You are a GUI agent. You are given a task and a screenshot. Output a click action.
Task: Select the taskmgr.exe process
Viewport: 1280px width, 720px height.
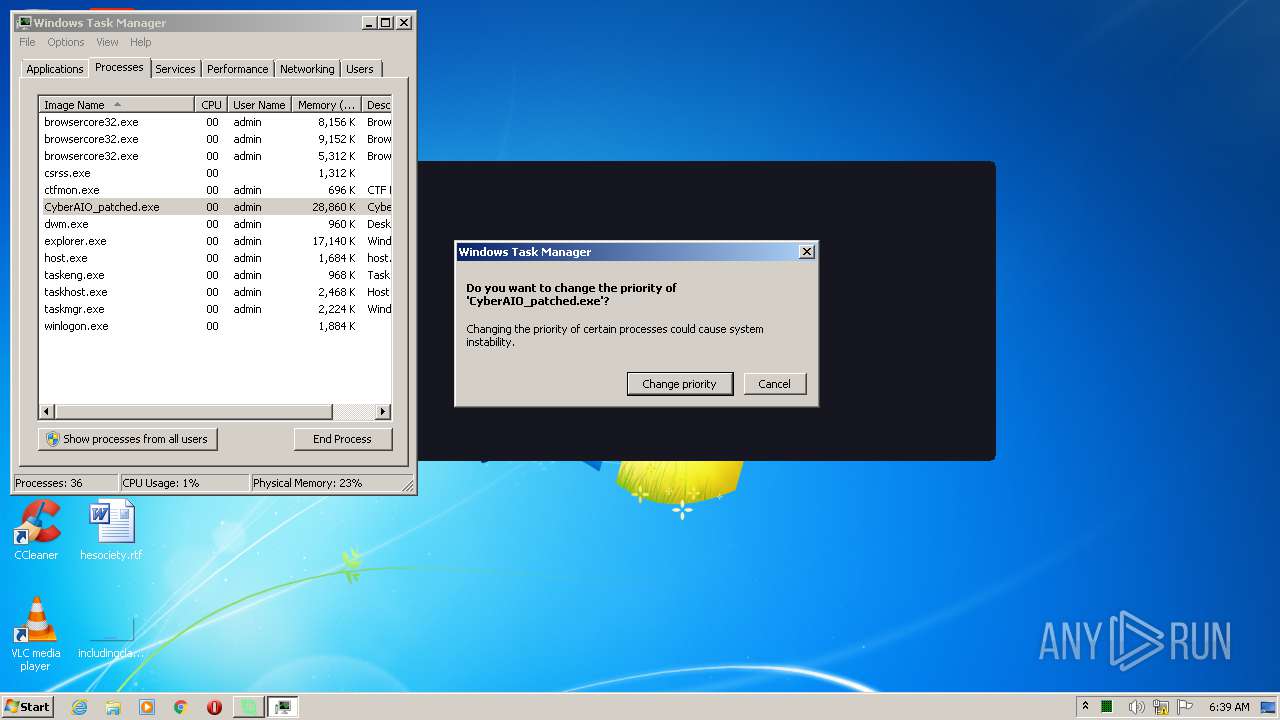[215, 309]
